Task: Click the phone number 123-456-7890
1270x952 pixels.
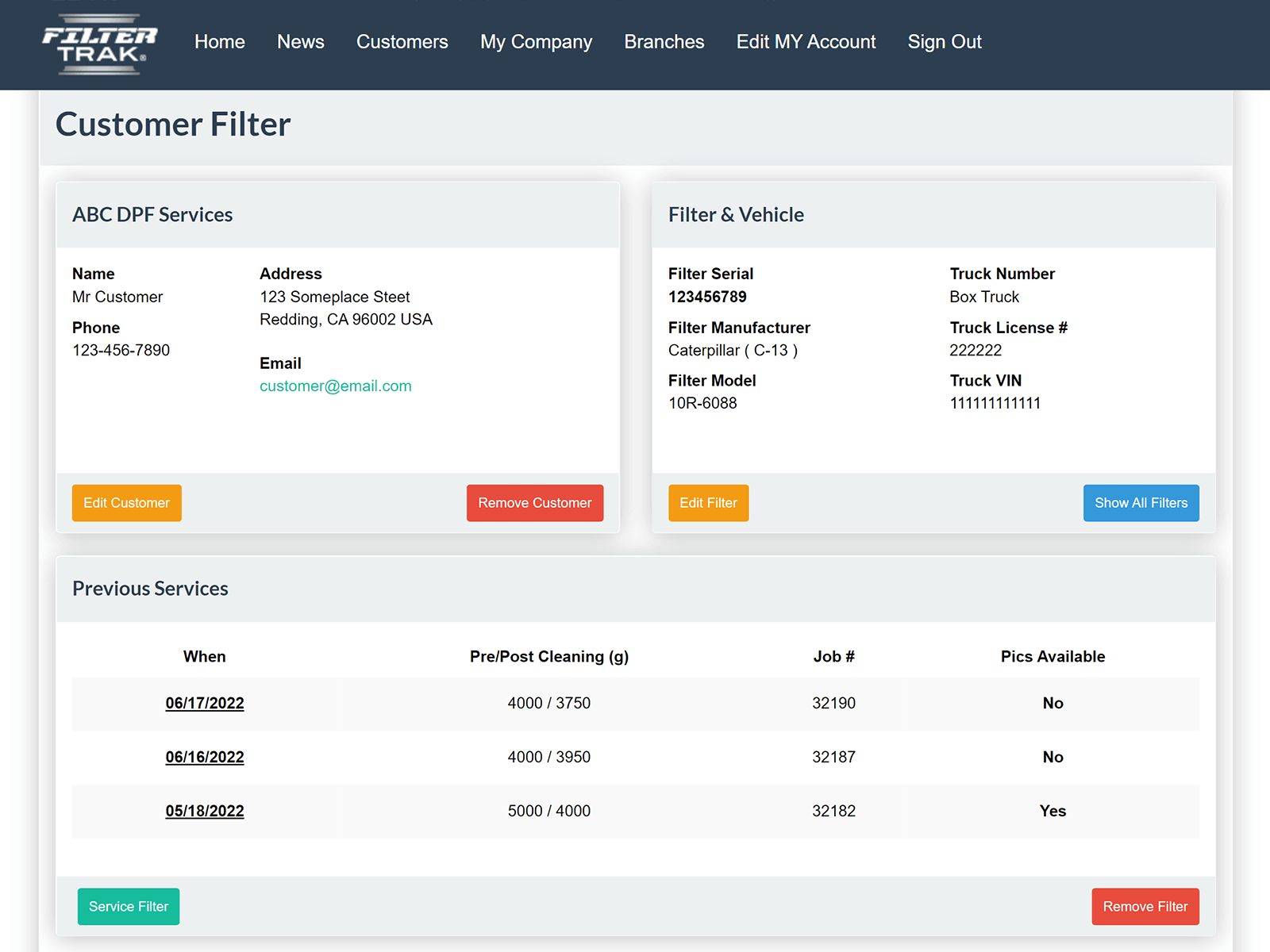Action: (x=121, y=350)
